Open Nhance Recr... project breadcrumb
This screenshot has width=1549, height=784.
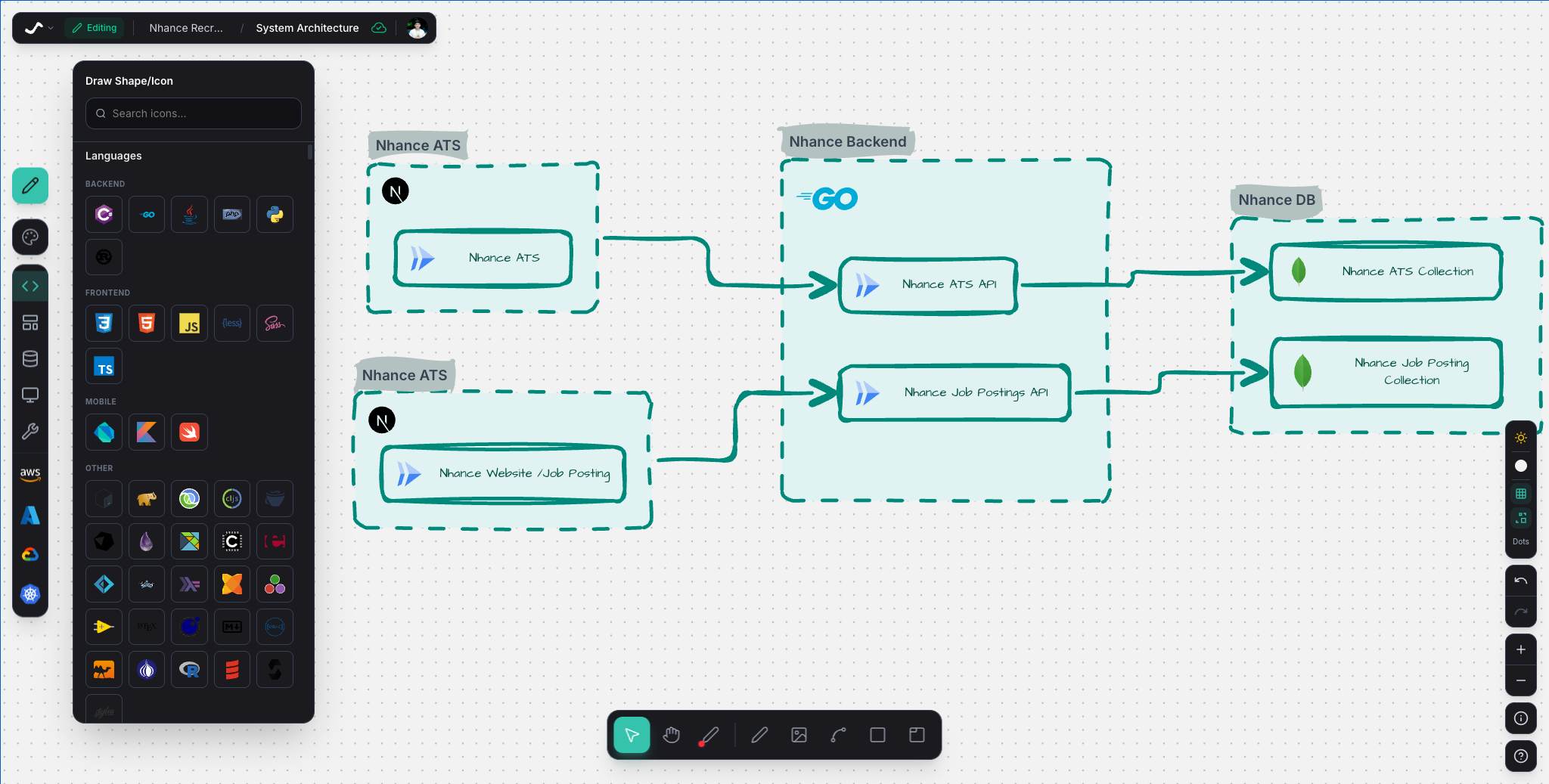point(186,28)
